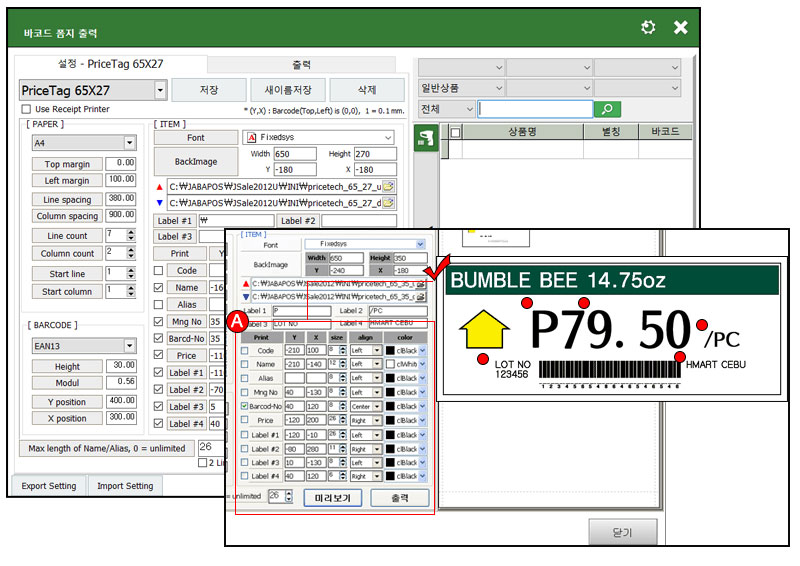
Task: Click the product search input field
Action: pyautogui.click(x=536, y=109)
